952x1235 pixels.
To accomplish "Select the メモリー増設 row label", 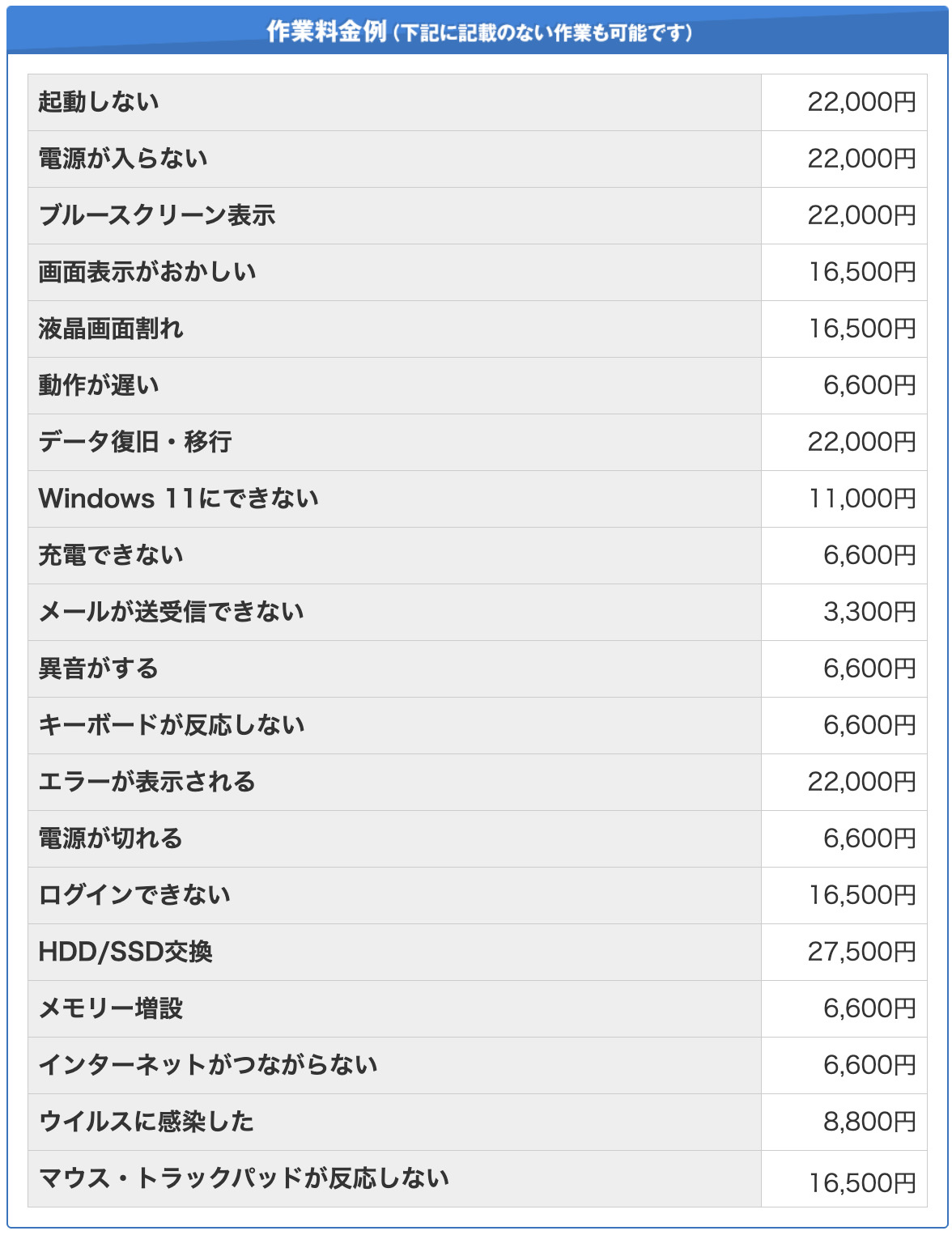I will point(111,1008).
